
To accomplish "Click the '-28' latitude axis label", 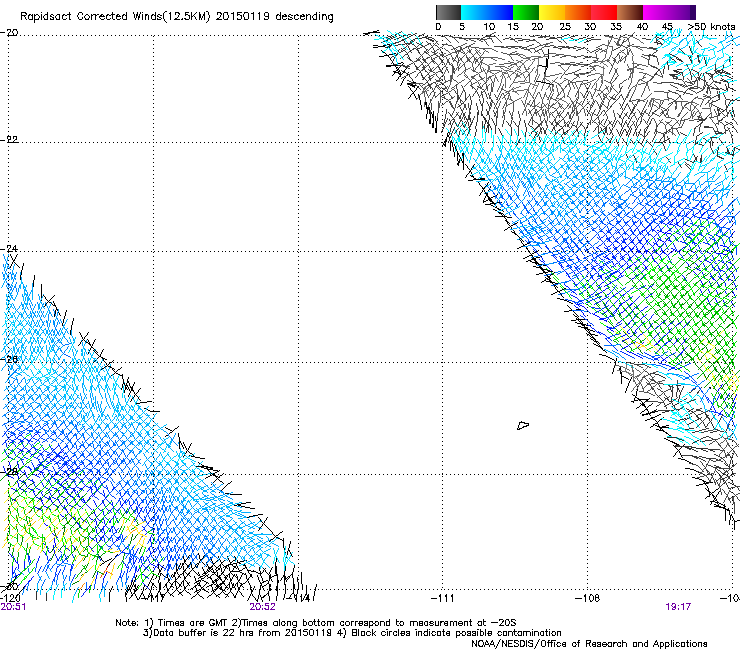I will [9, 471].
